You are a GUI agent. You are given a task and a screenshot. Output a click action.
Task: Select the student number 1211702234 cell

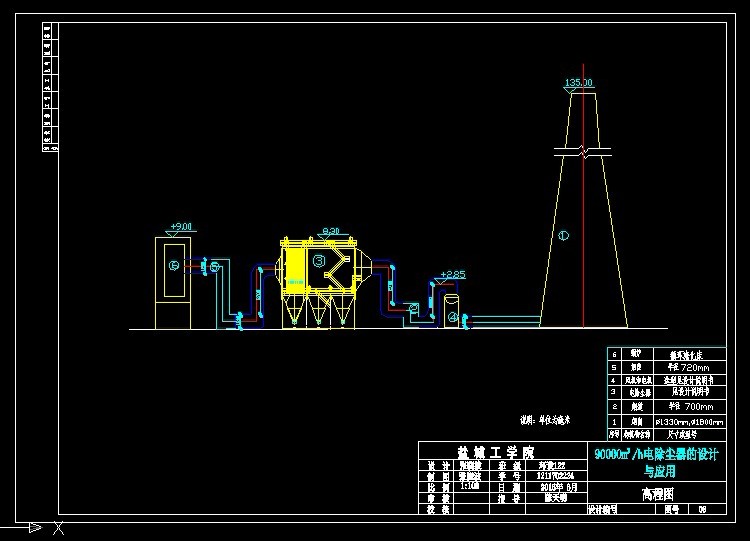click(556, 476)
